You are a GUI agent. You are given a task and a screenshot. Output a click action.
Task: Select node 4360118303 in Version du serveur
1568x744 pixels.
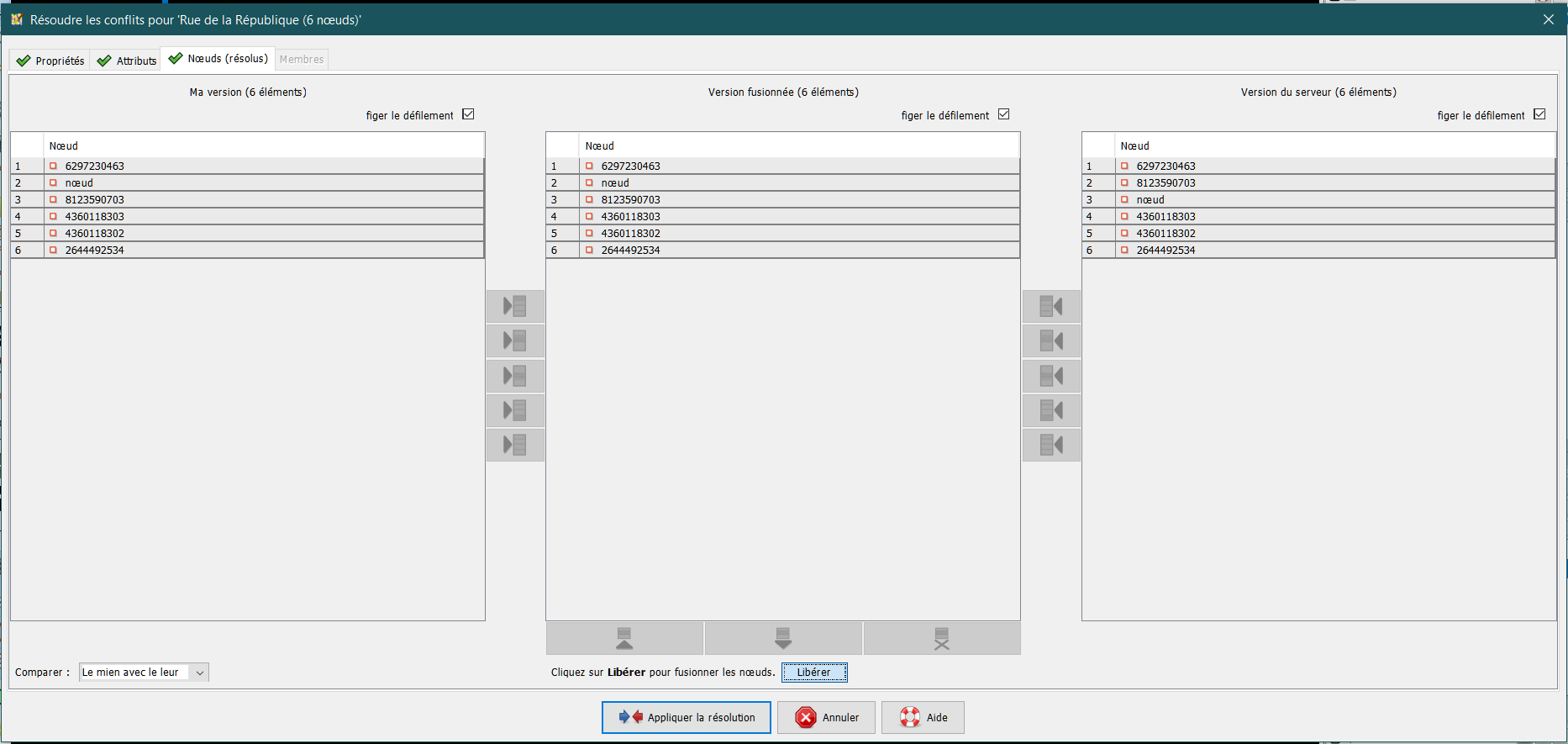pyautogui.click(x=1318, y=217)
